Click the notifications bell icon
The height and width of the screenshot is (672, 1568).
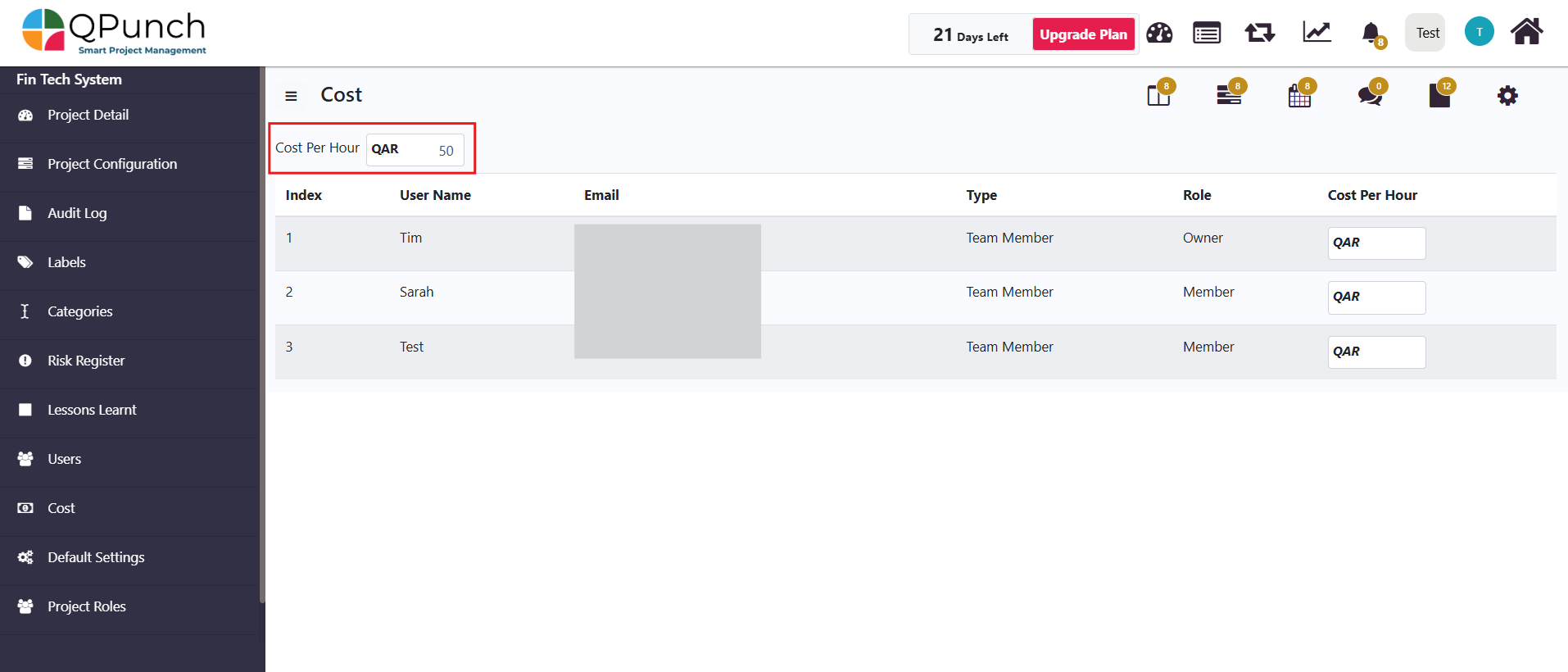[x=1371, y=34]
